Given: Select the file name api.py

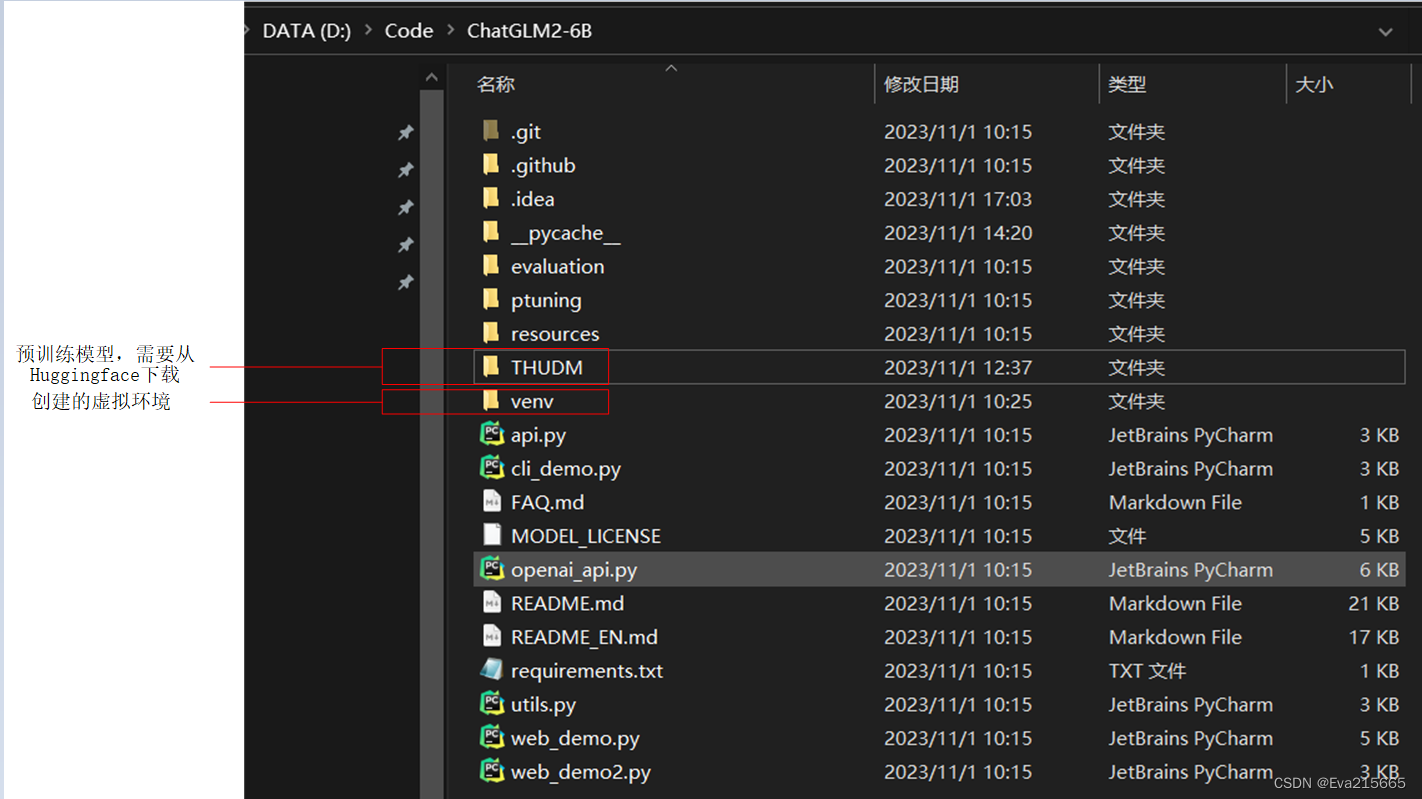Looking at the screenshot, I should click(x=538, y=435).
